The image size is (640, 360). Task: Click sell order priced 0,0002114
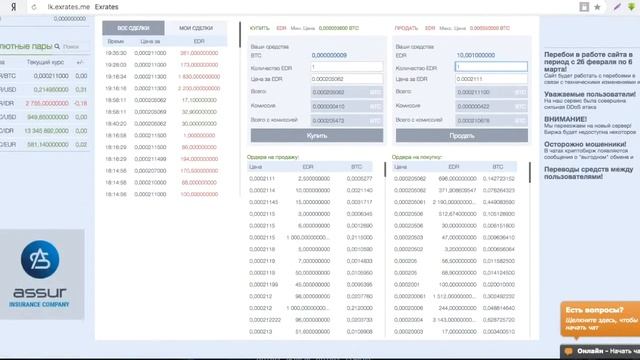pos(310,191)
